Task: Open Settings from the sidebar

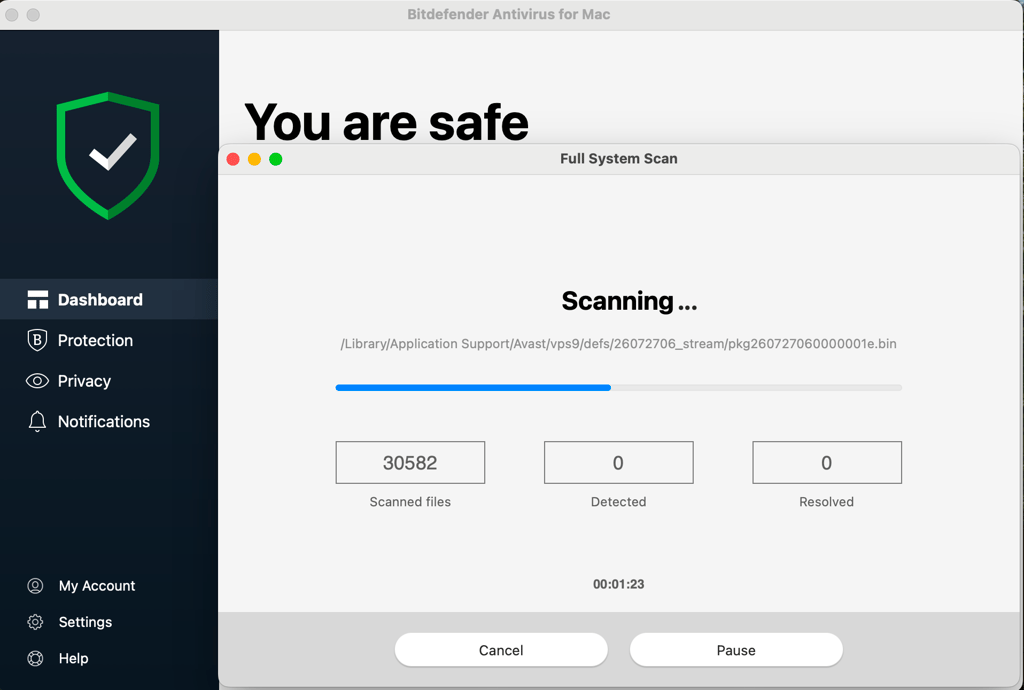Action: pos(85,622)
